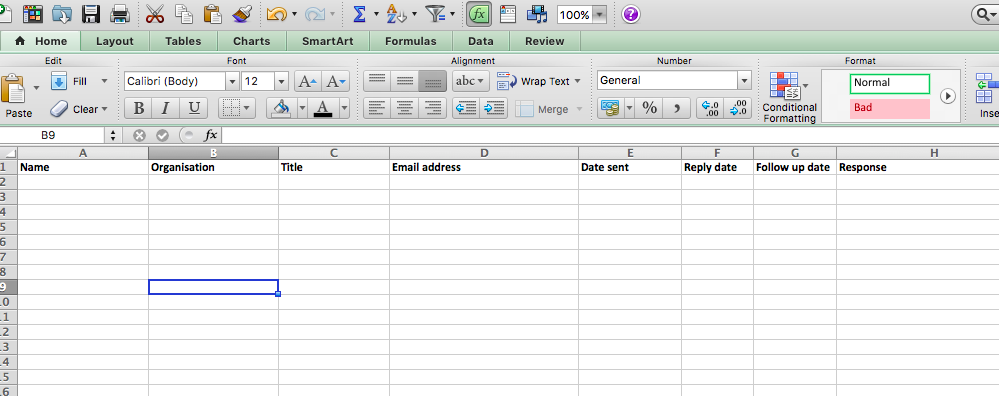Switch to the Data tab

(x=480, y=41)
